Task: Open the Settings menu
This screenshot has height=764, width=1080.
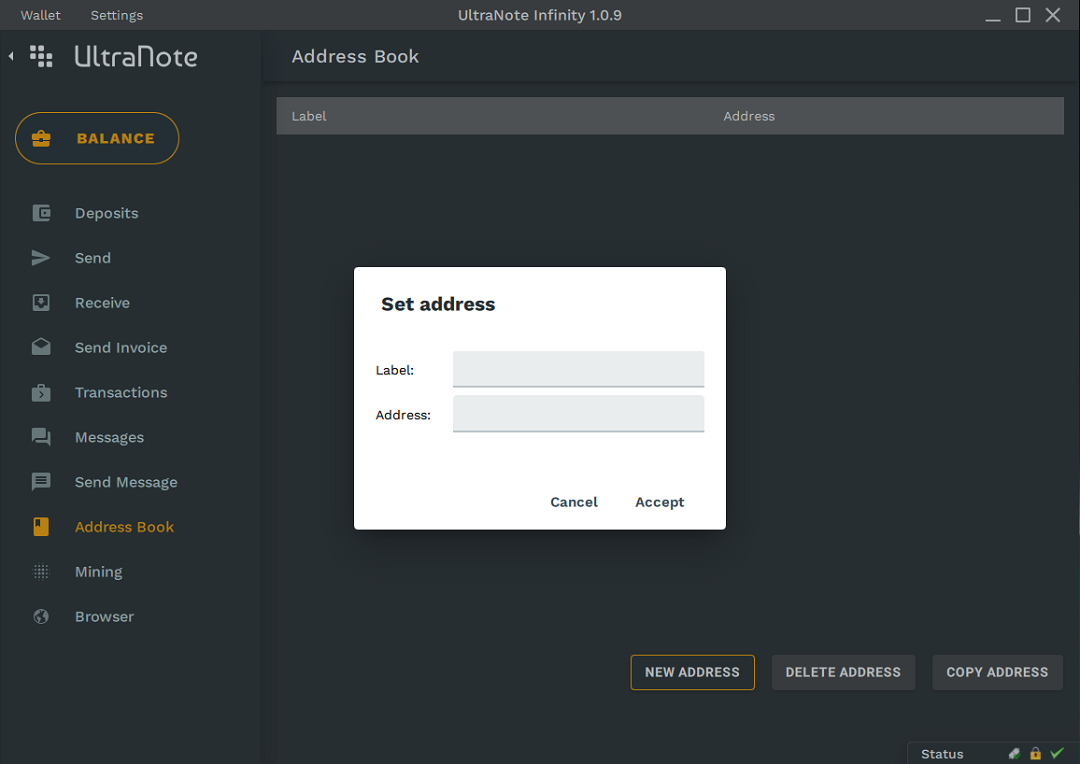Action: 117,15
